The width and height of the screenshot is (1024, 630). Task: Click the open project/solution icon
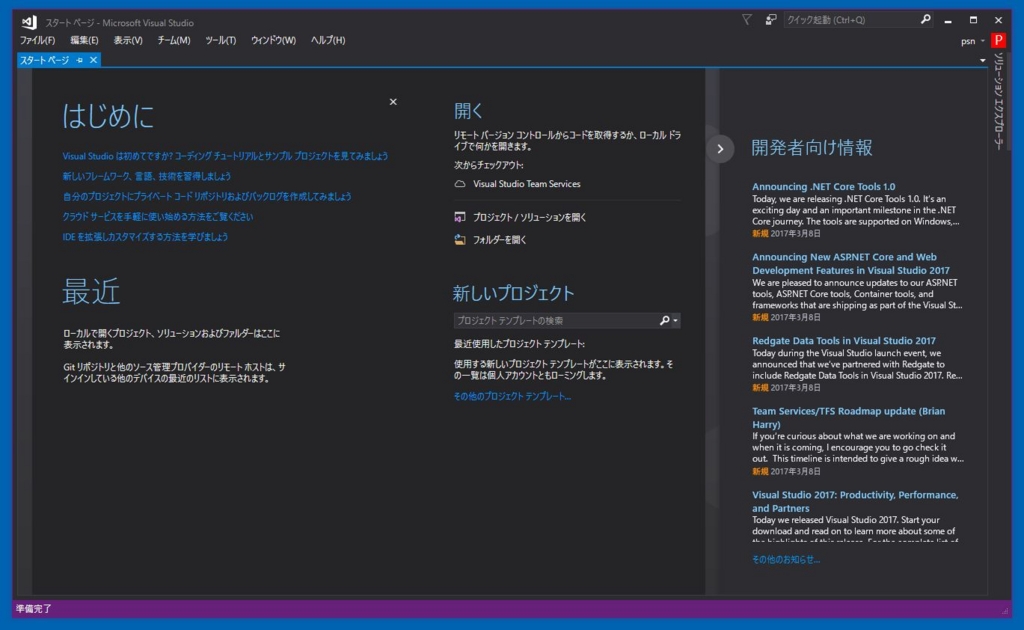point(460,217)
